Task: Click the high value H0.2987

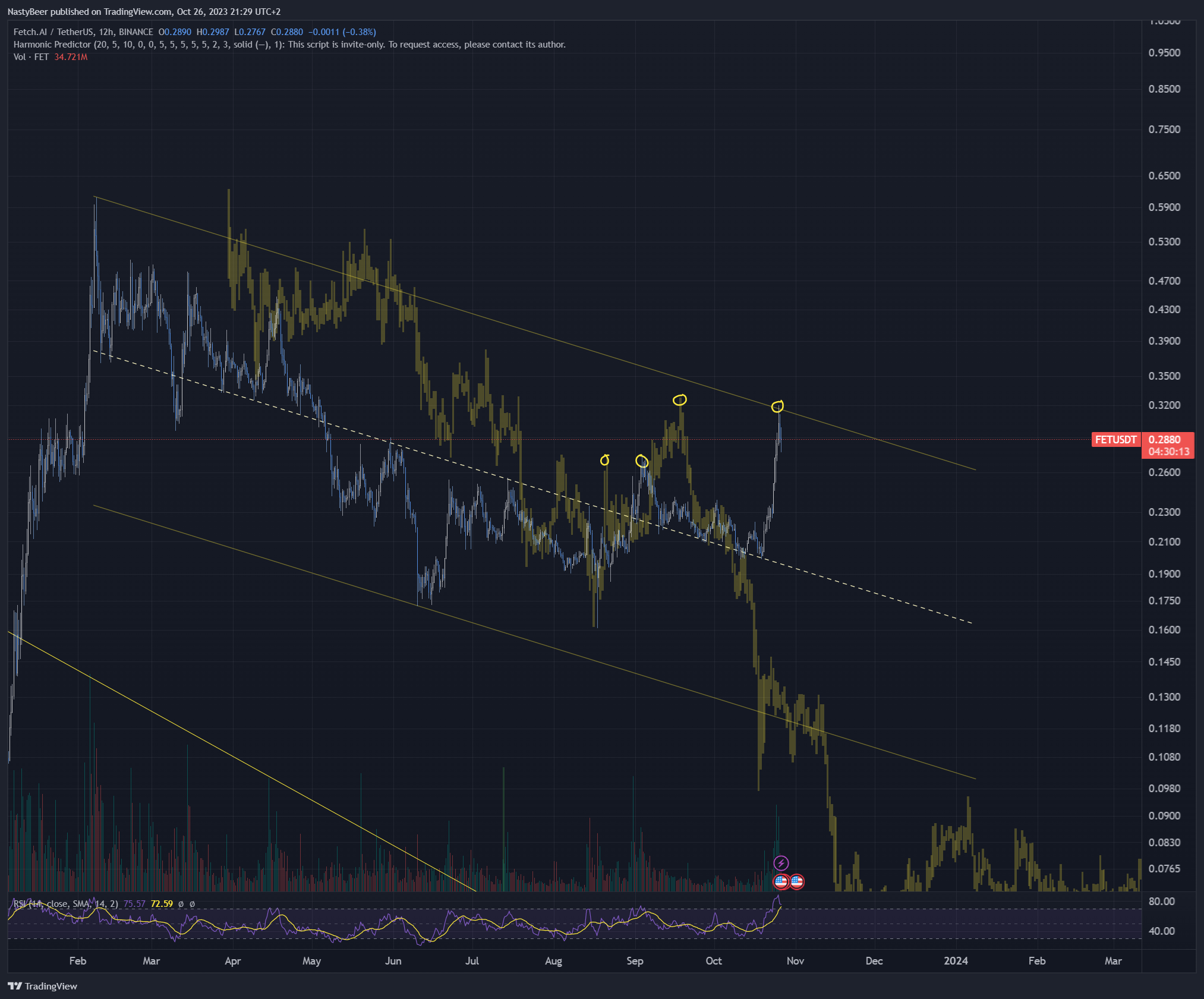Action: tap(213, 32)
